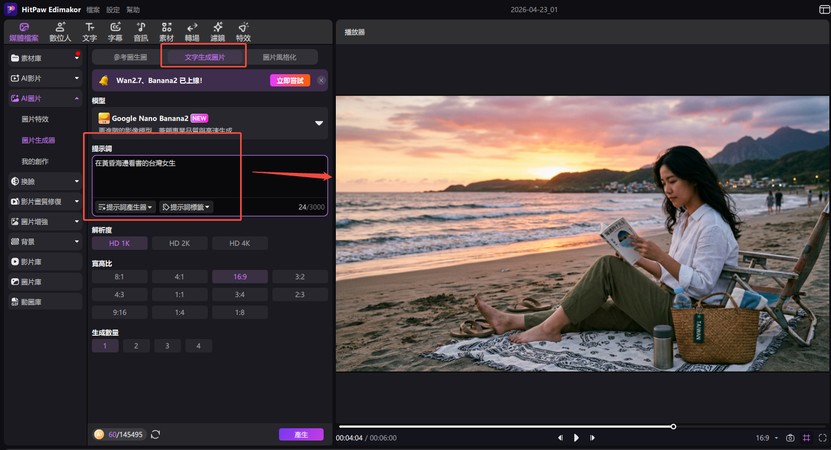Choose the 9:16 aspect ratio
This screenshot has height=450, width=831.
click(x=119, y=312)
